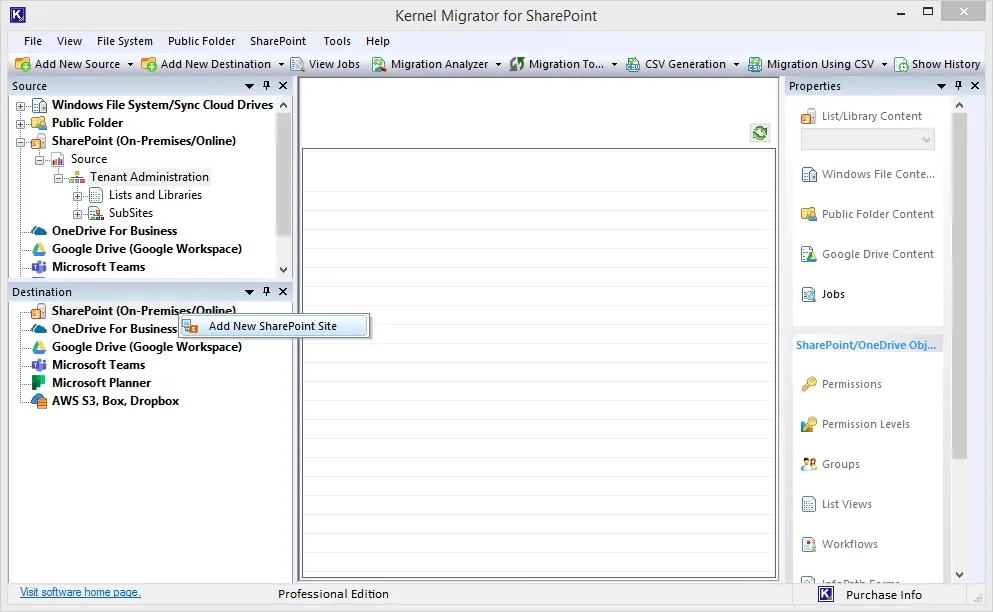Click the Permission Levels icon
This screenshot has height=612, width=993.
[809, 424]
